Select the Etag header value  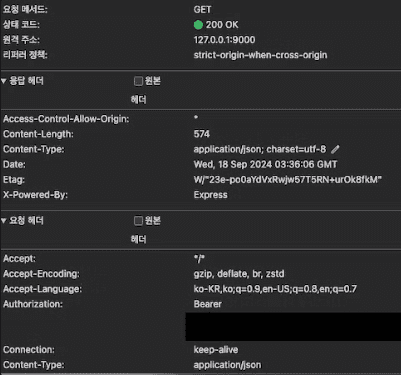288,180
